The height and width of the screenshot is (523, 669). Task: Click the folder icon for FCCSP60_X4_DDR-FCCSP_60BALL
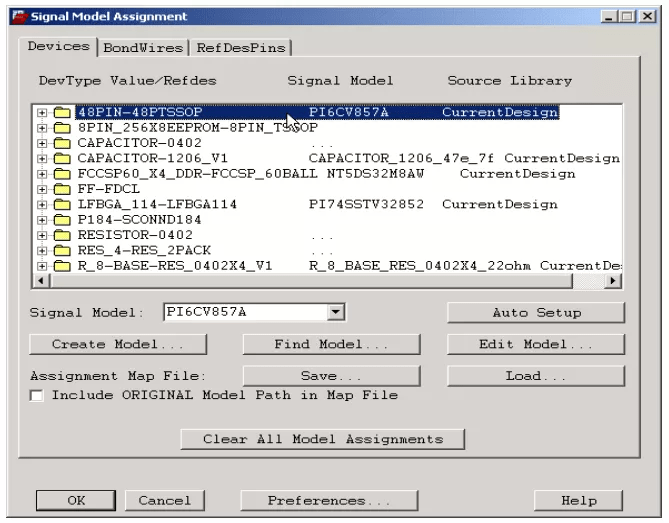pyautogui.click(x=62, y=174)
